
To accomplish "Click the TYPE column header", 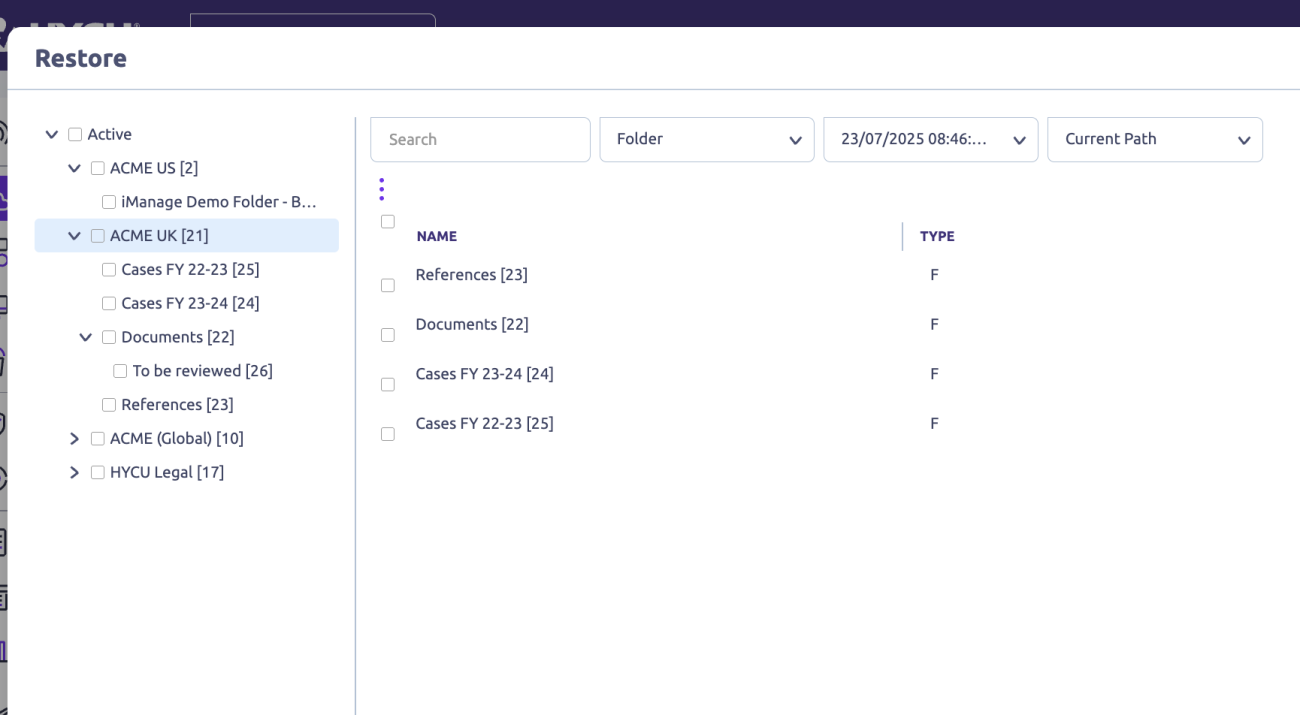I will [937, 237].
